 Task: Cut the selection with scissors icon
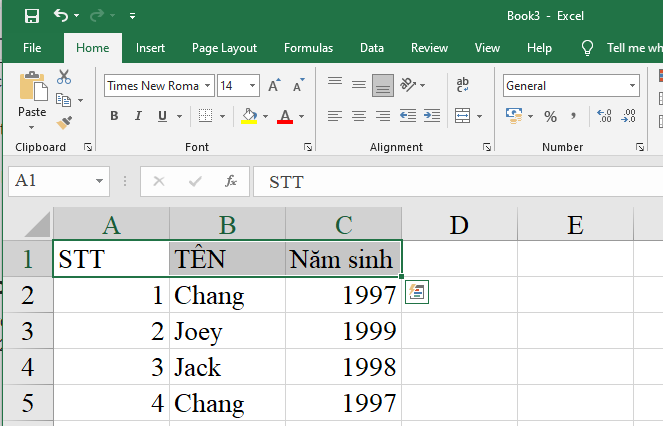64,77
